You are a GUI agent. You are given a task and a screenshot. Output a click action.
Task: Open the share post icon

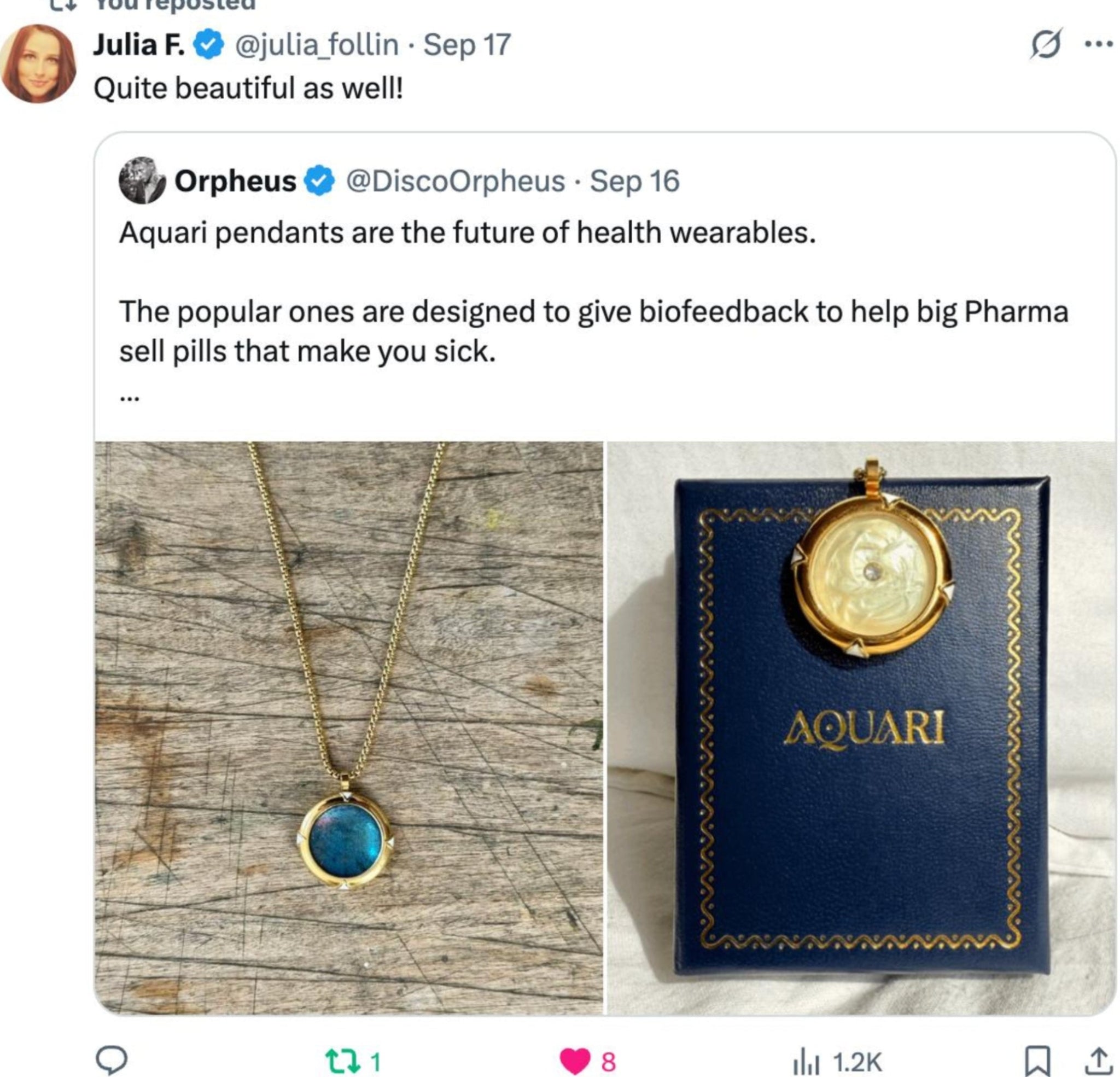click(x=1098, y=1061)
